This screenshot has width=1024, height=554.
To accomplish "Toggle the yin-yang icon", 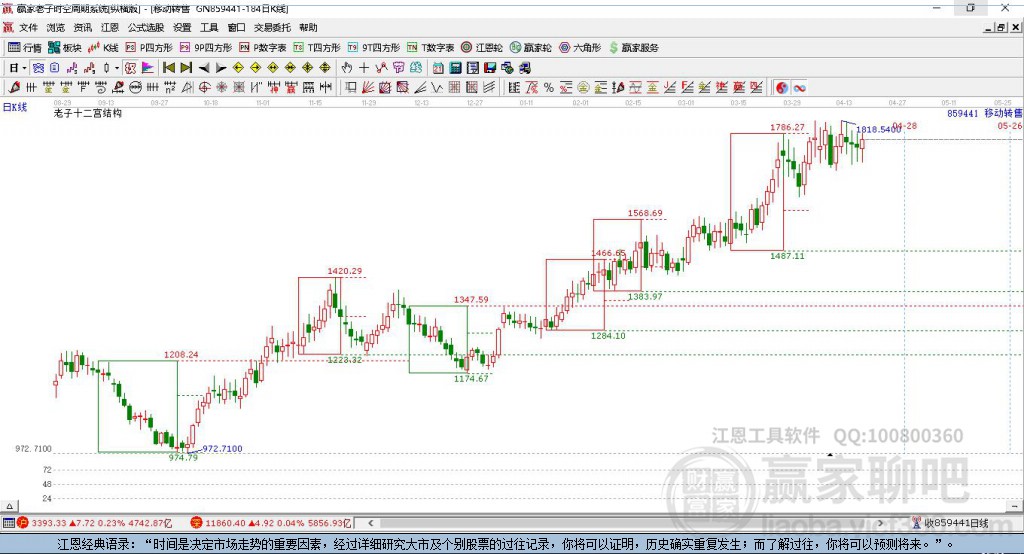I will tap(782, 88).
